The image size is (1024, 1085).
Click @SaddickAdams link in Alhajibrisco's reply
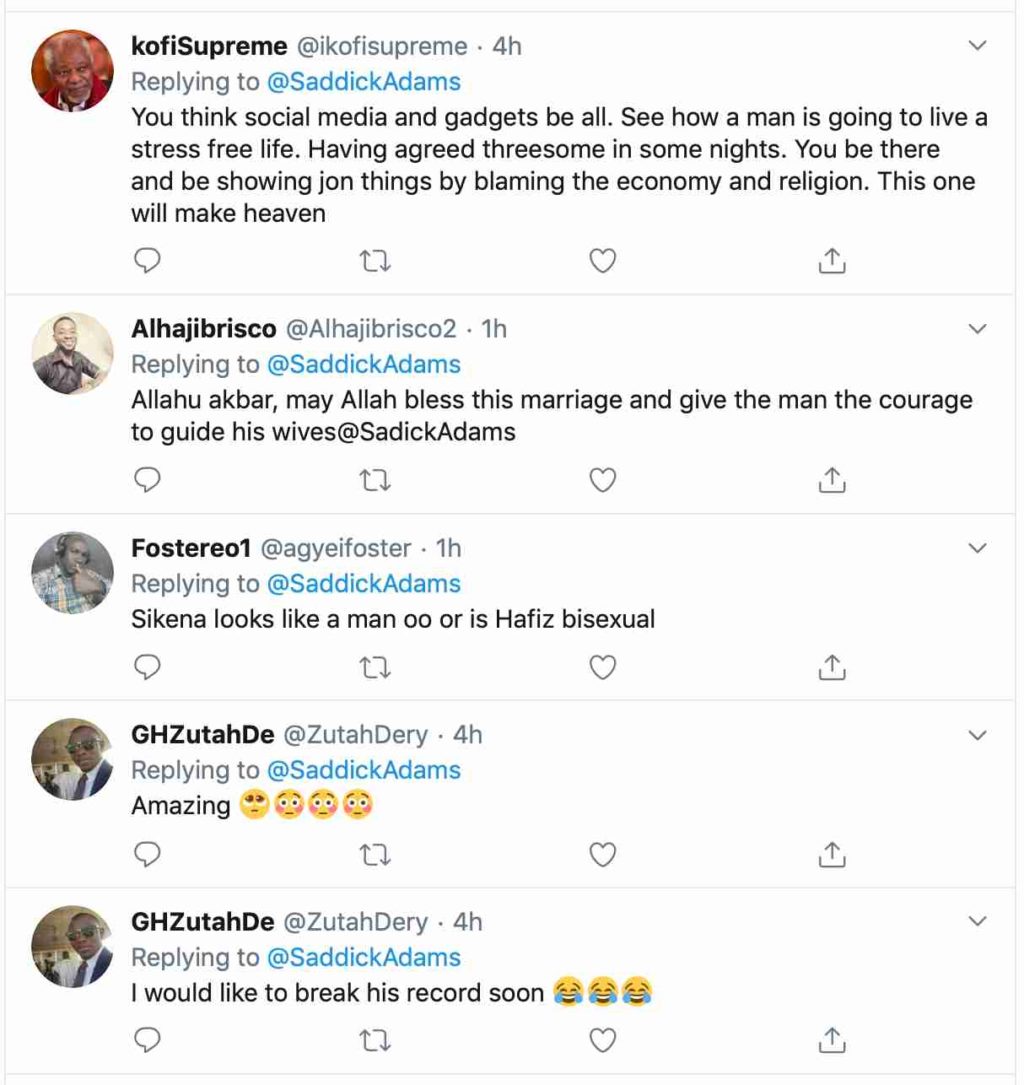363,364
